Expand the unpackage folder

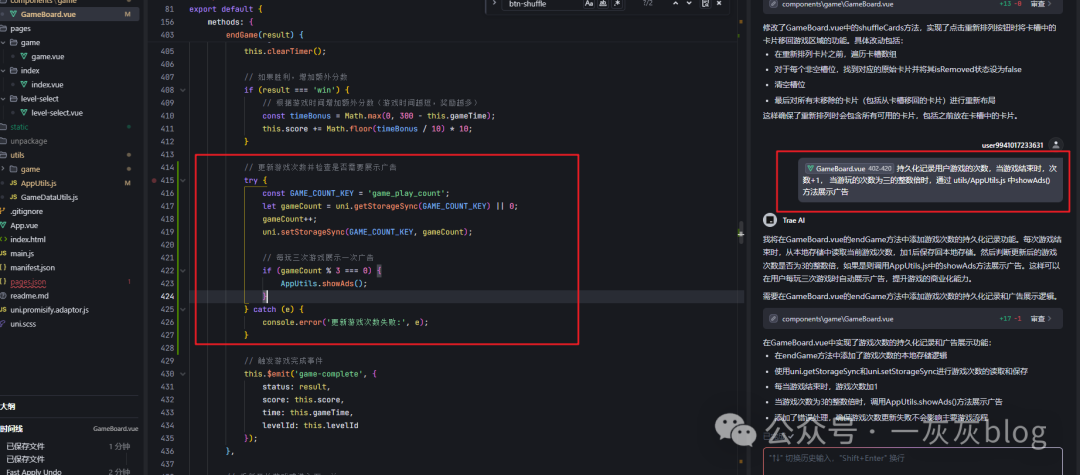coord(28,141)
